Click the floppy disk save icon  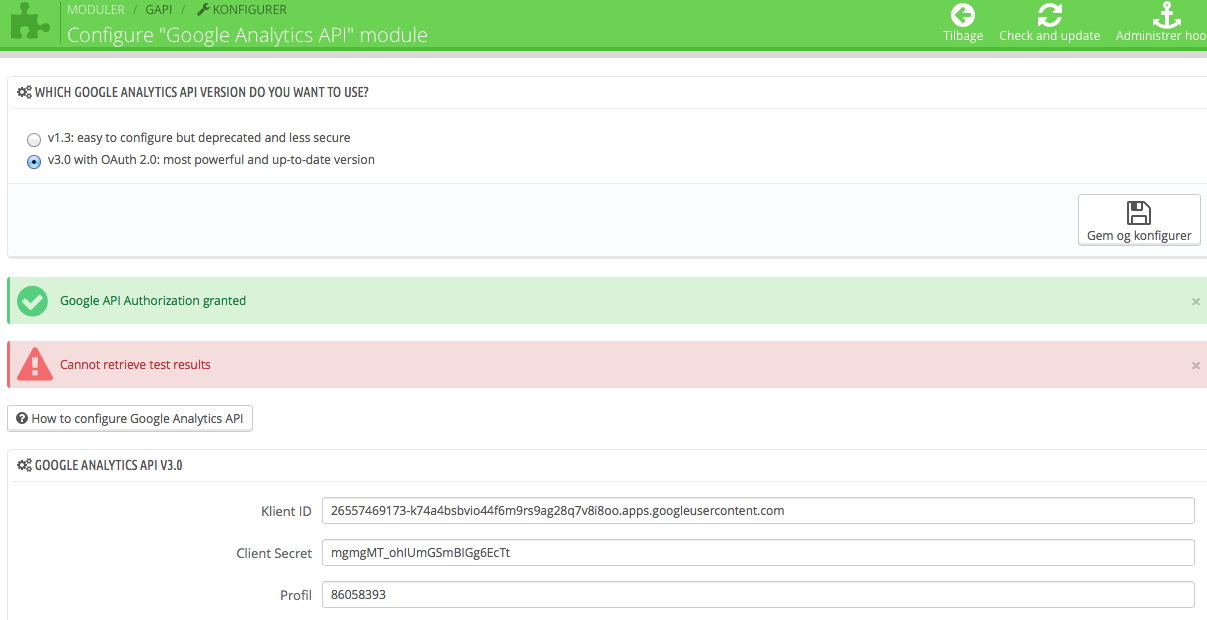pyautogui.click(x=1138, y=212)
